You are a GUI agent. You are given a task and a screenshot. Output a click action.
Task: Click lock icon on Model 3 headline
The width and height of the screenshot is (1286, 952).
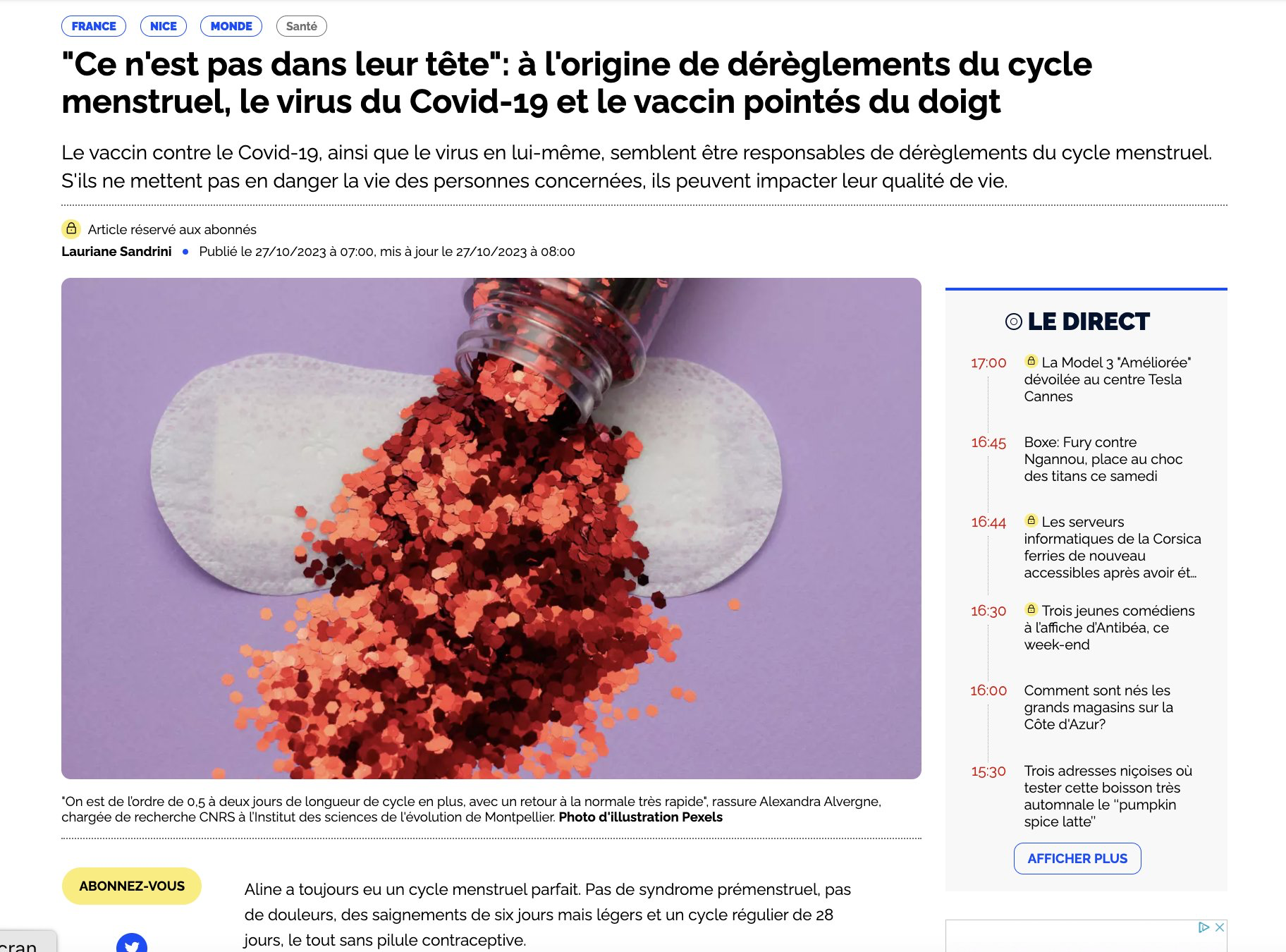point(1031,361)
